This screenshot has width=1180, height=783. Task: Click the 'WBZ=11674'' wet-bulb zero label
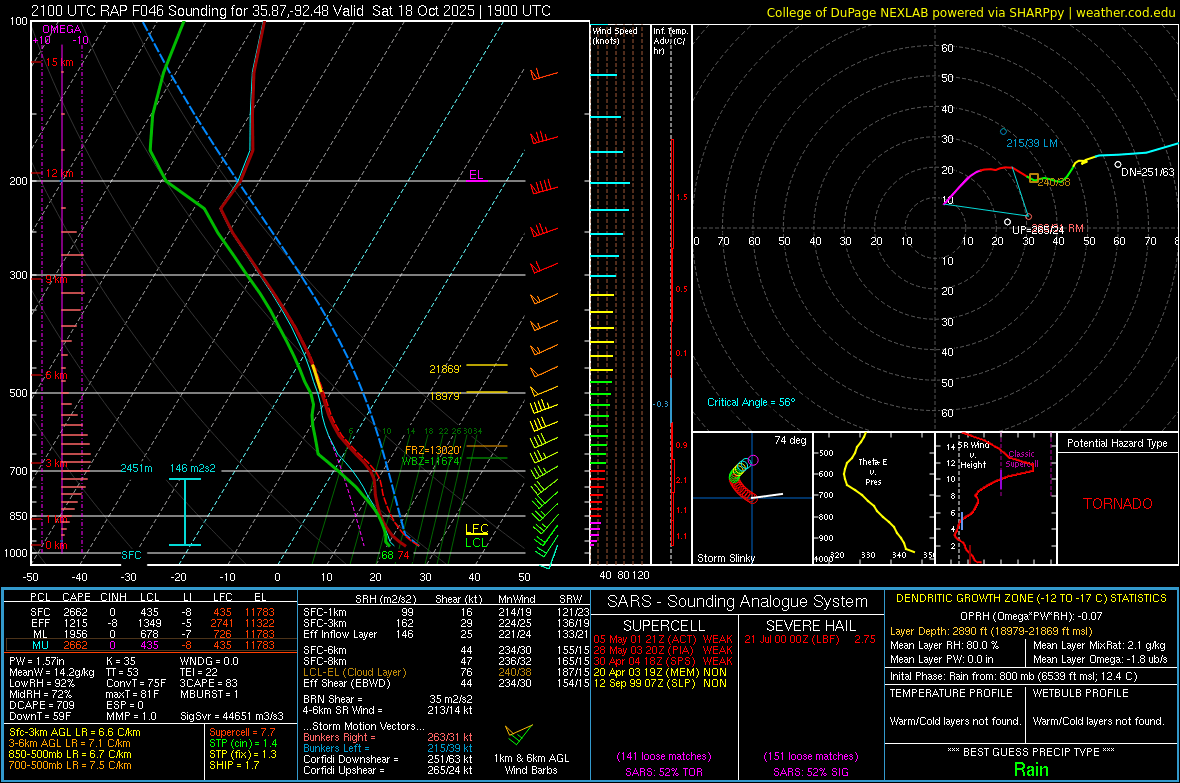[432, 461]
